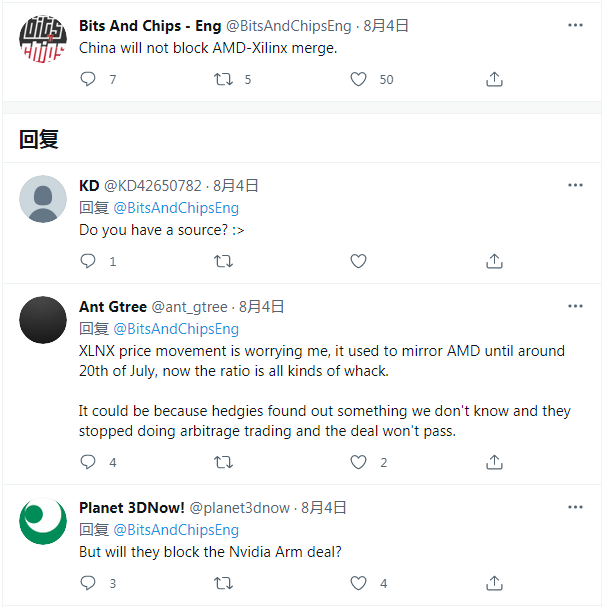Open more options on Ant Gtree's tweet
The image size is (603, 607).
pyautogui.click(x=575, y=306)
